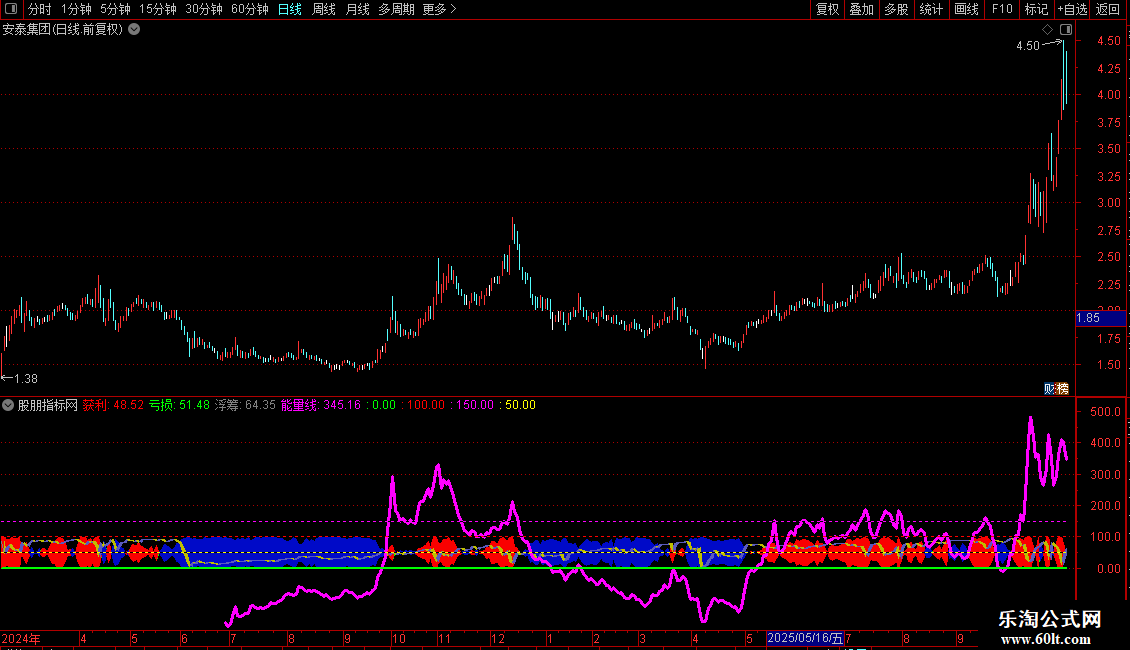Click the 获利: 48.52 value
Screen dimensions: 1130x650
tap(113, 405)
